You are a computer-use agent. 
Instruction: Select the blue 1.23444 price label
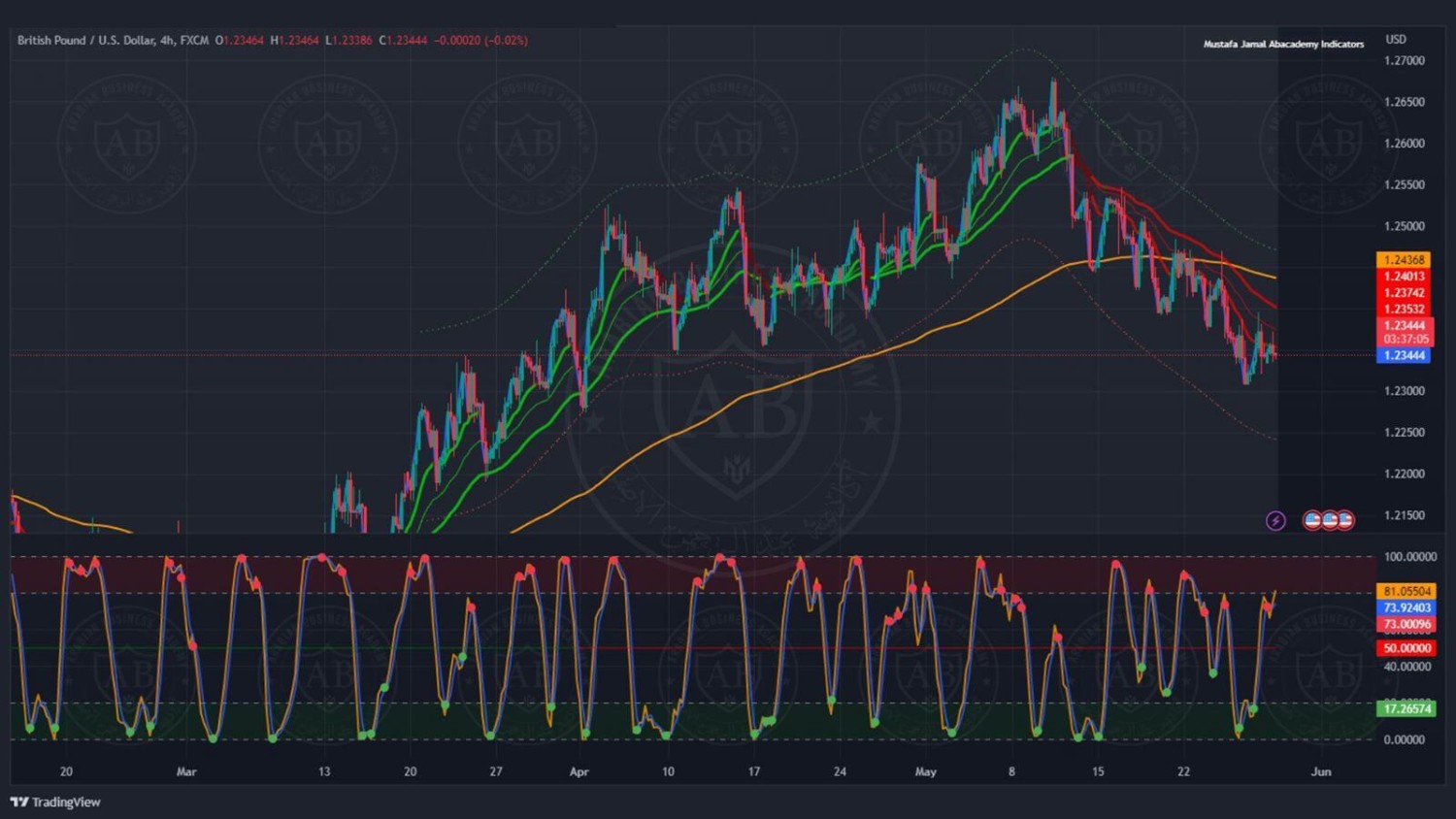(1404, 355)
